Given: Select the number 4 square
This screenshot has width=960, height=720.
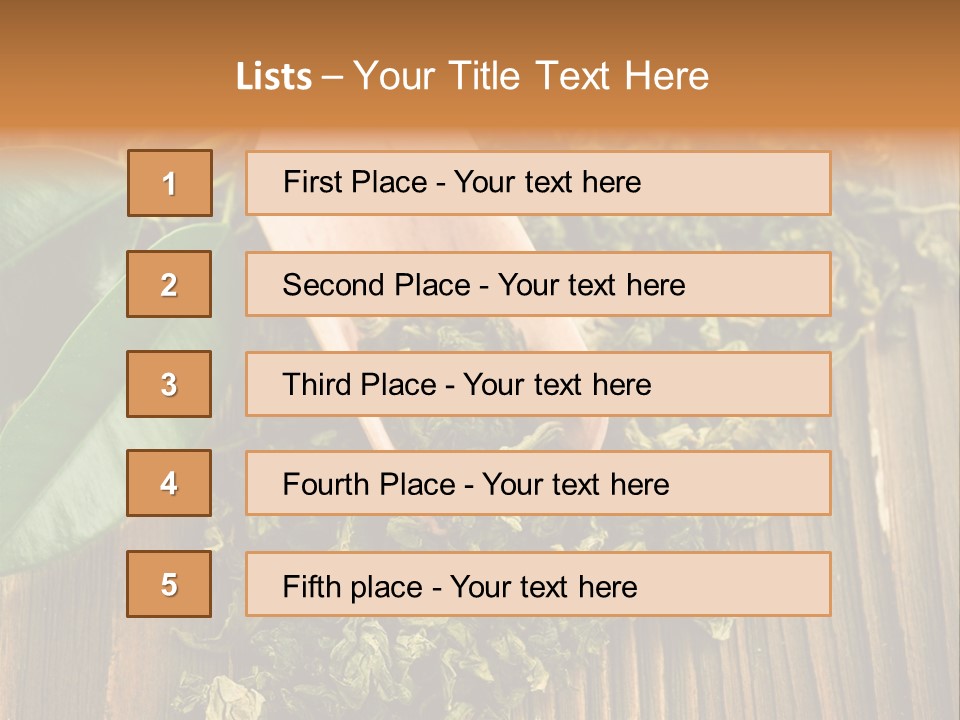Looking at the screenshot, I should (x=169, y=483).
